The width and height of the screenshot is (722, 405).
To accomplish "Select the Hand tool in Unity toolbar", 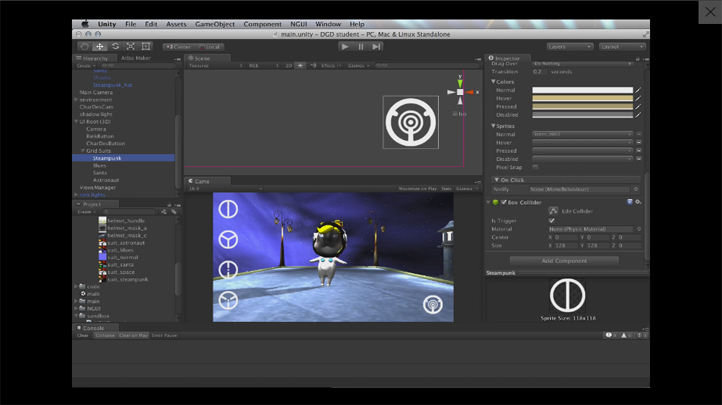I will [84, 46].
